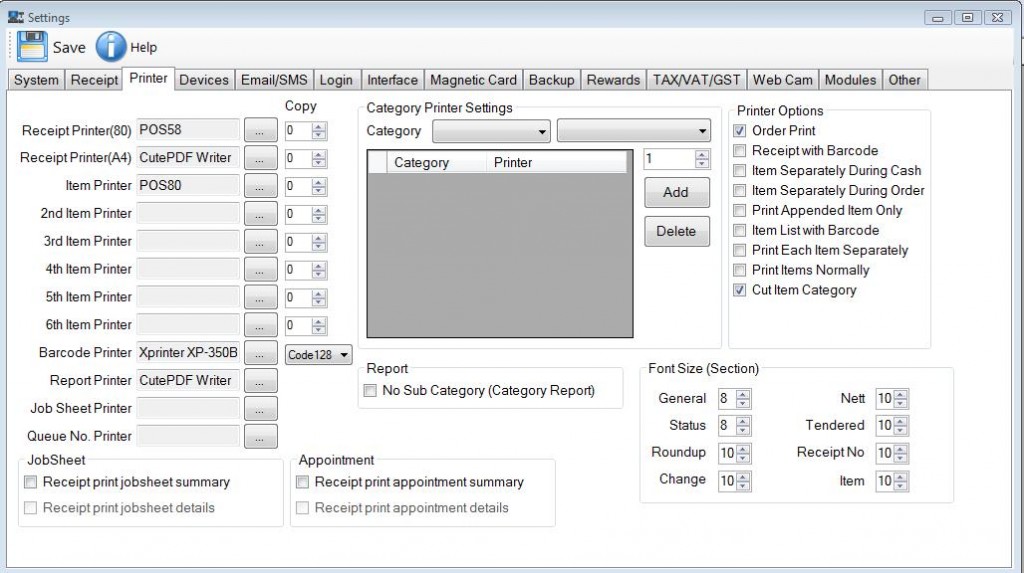Viewport: 1024px width, 573px height.
Task: Click Receipt Printer(80) copy count stepper
Action: click(x=319, y=131)
